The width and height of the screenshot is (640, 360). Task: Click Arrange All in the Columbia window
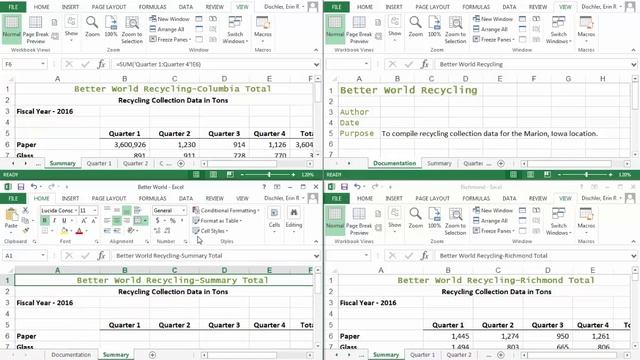click(x=167, y=29)
